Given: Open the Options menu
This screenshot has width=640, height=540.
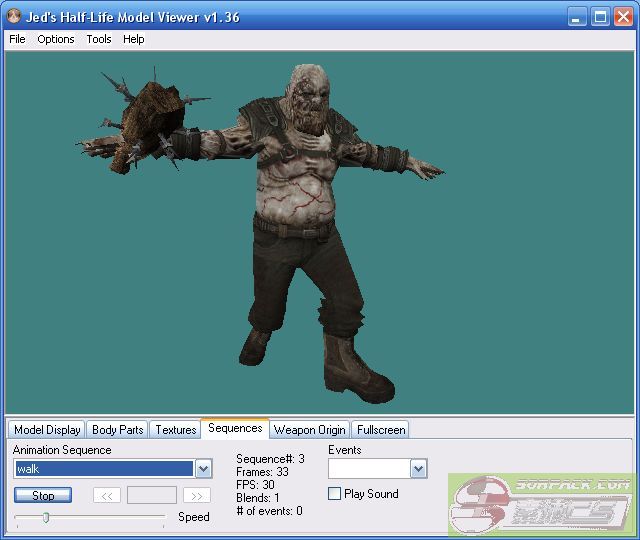Looking at the screenshot, I should click(x=56, y=39).
